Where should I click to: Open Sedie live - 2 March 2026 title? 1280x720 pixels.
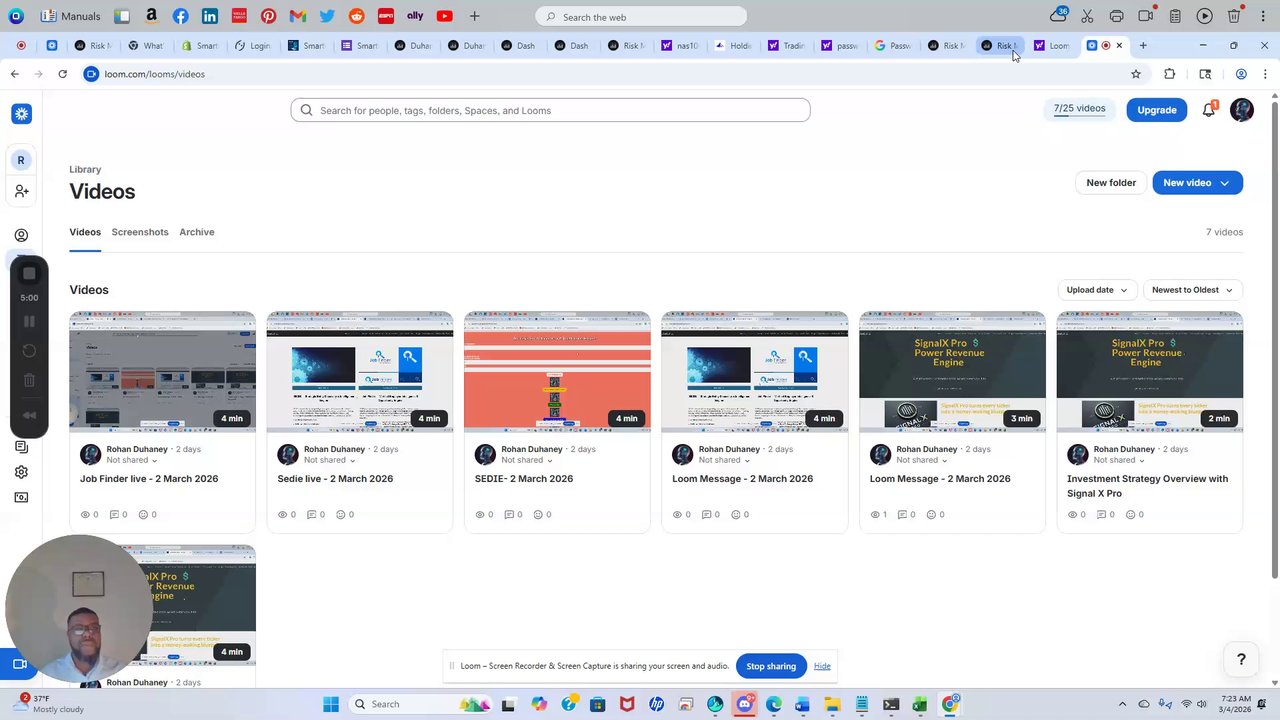pos(335,479)
